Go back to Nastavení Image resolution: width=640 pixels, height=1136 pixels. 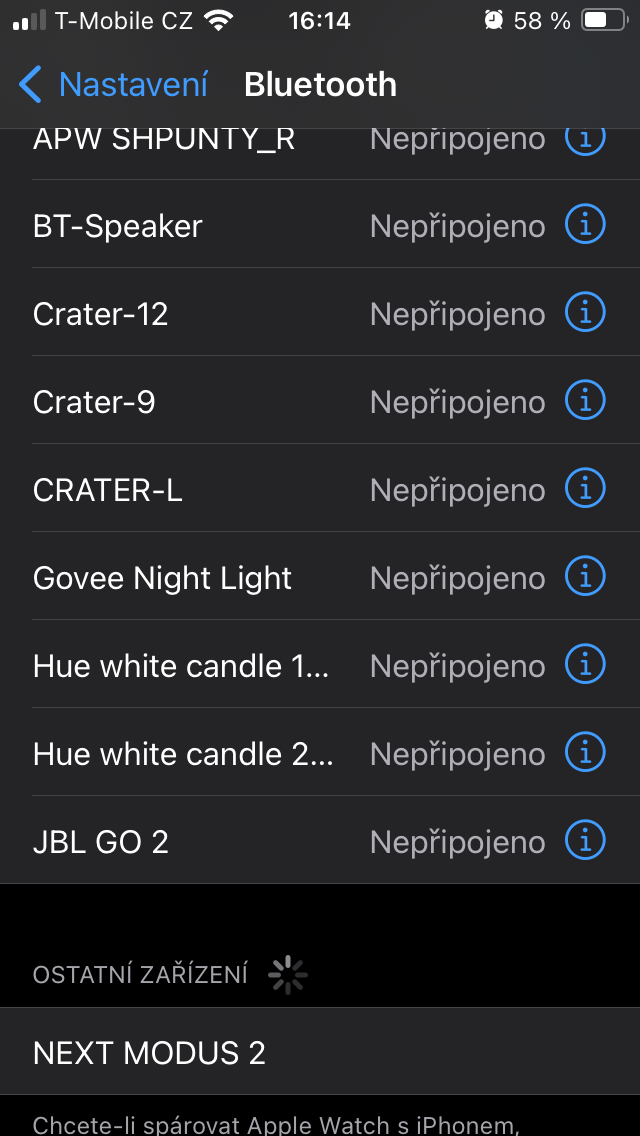coord(133,85)
